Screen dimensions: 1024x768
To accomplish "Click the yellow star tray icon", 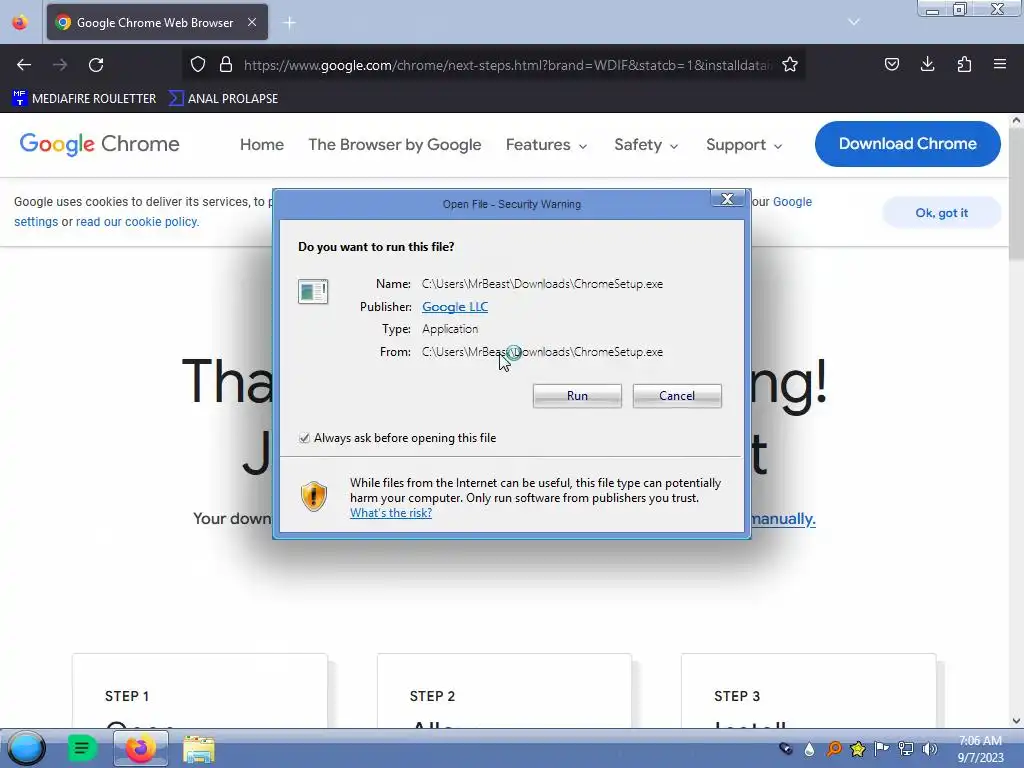I will pos(858,748).
